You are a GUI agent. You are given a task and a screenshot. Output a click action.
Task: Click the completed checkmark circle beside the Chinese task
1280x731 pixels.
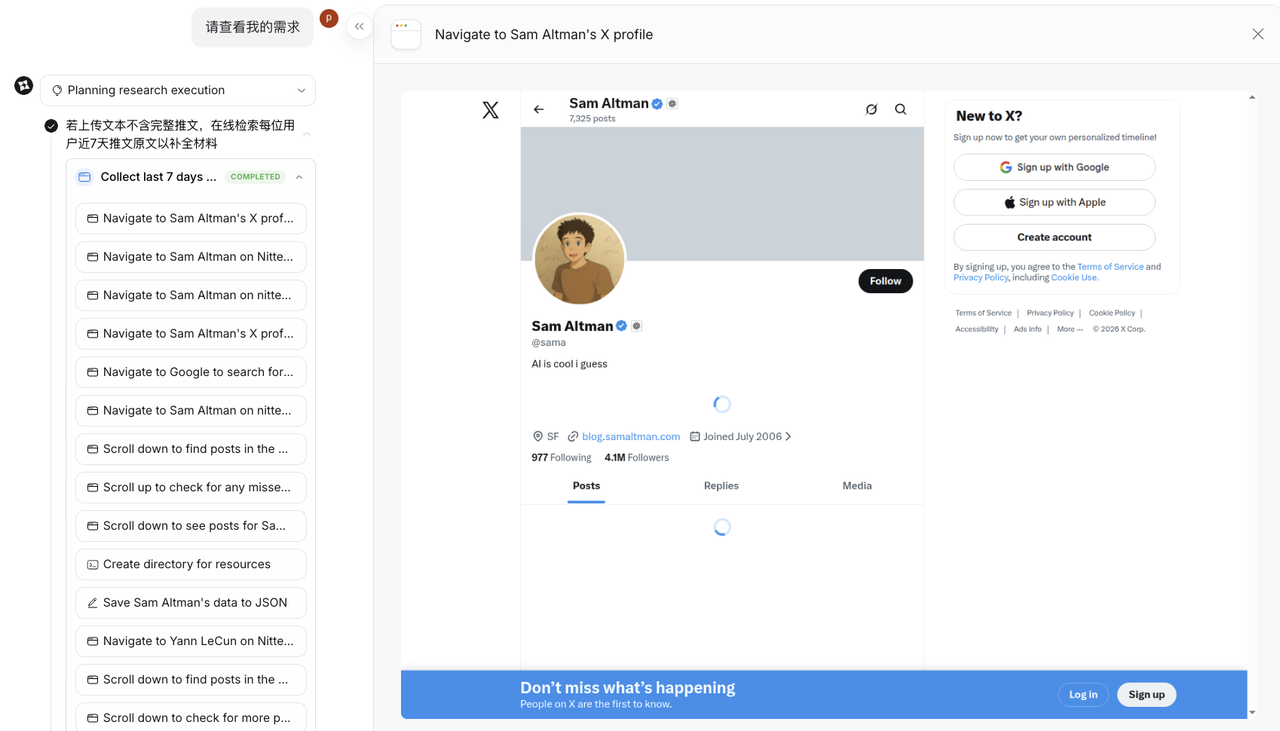coord(51,126)
